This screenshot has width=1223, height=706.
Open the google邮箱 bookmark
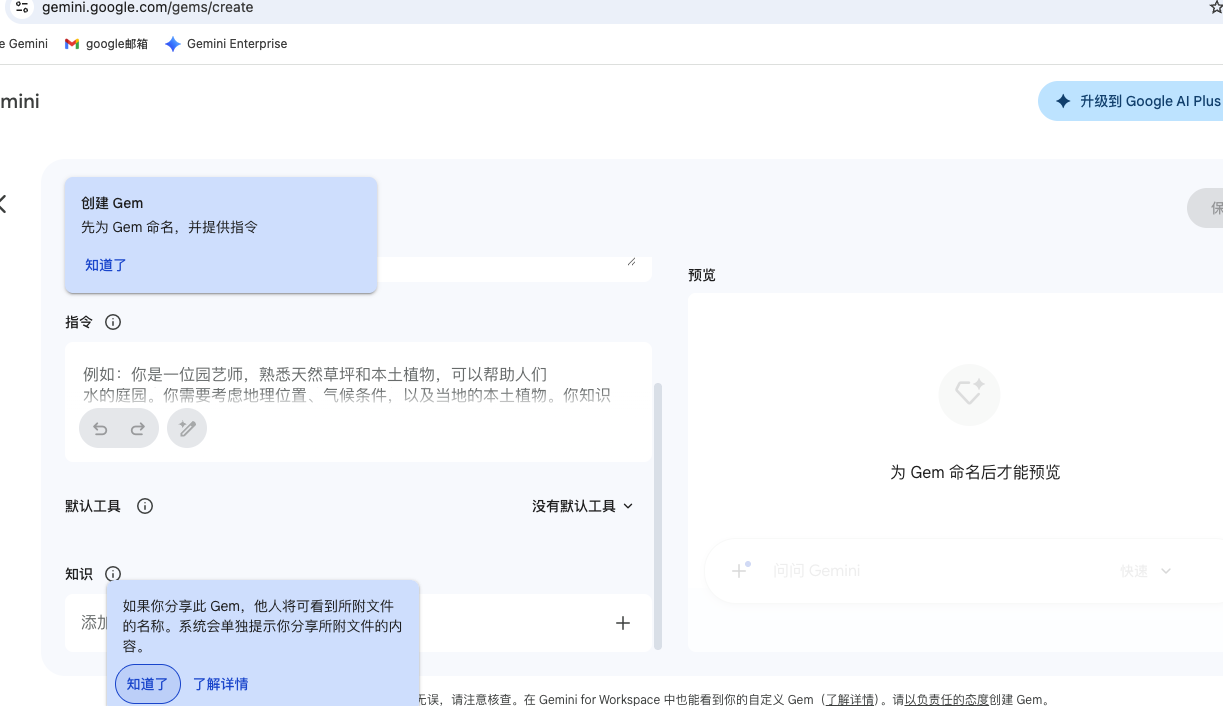tap(106, 44)
